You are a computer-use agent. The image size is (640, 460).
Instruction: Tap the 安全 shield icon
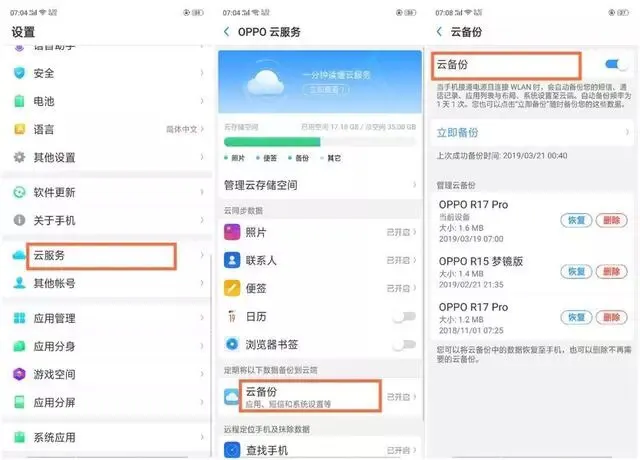[18, 73]
